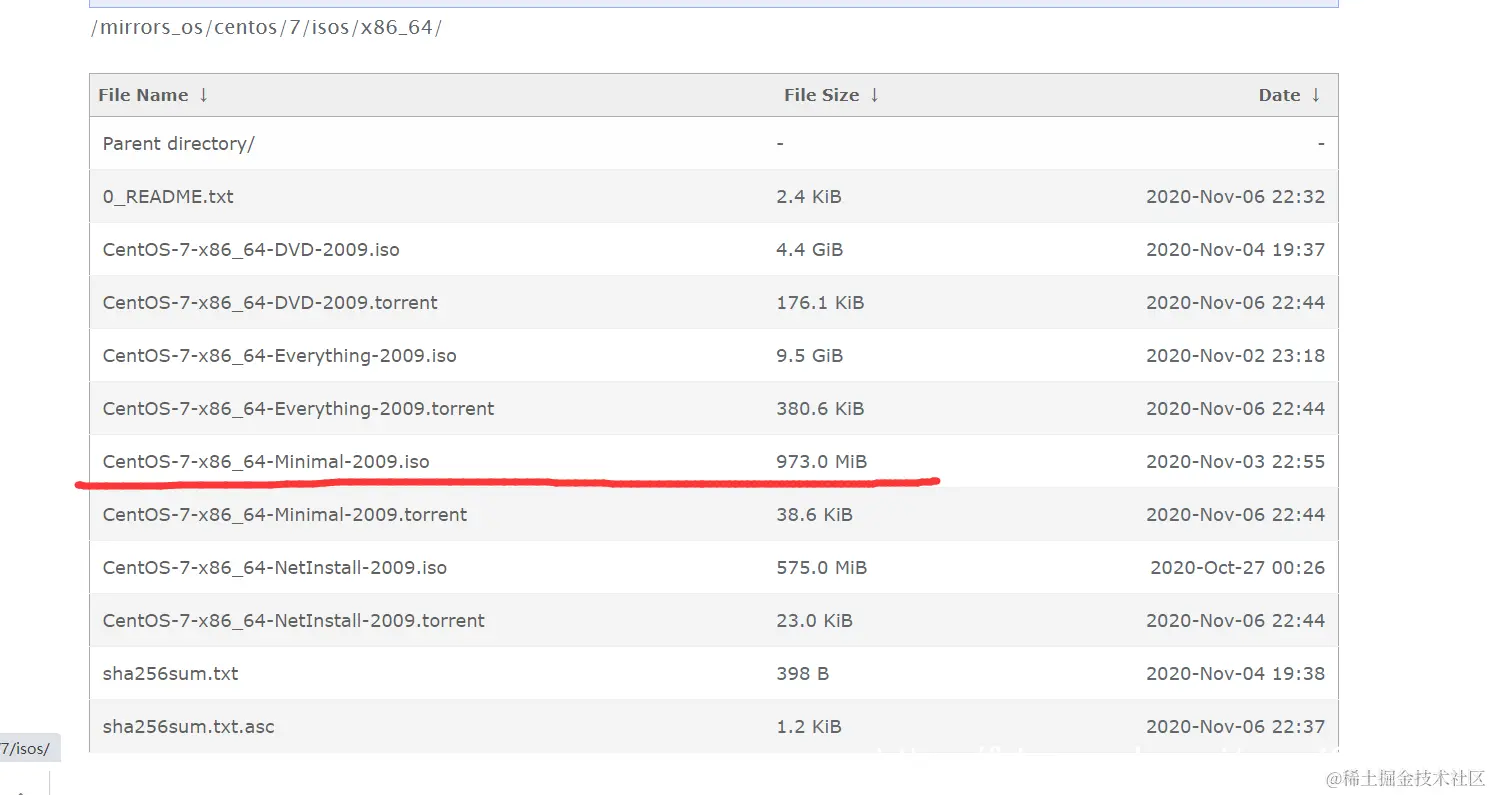The height and width of the screenshot is (795, 1492).
Task: Open the sha256sum.txt file
Action: click(171, 674)
